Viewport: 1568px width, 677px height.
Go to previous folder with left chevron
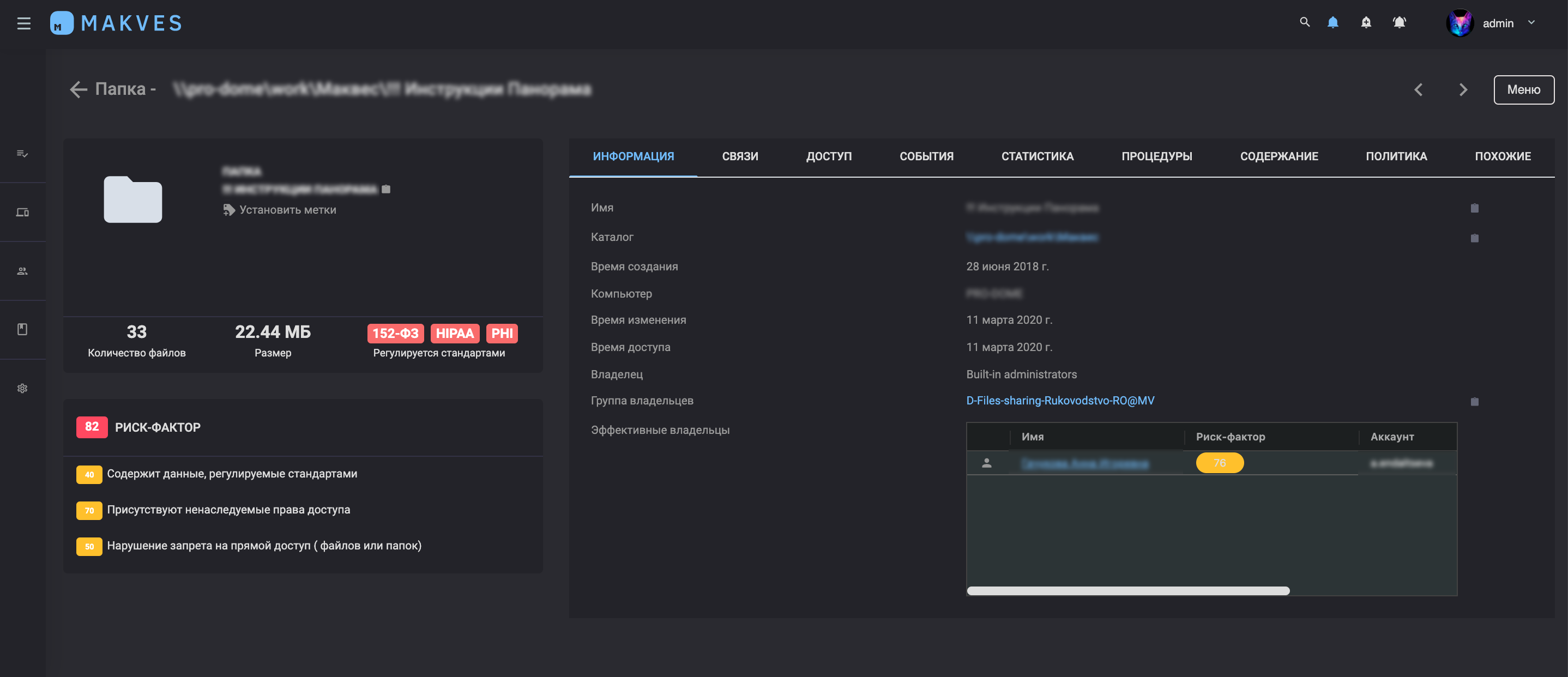pos(1418,90)
